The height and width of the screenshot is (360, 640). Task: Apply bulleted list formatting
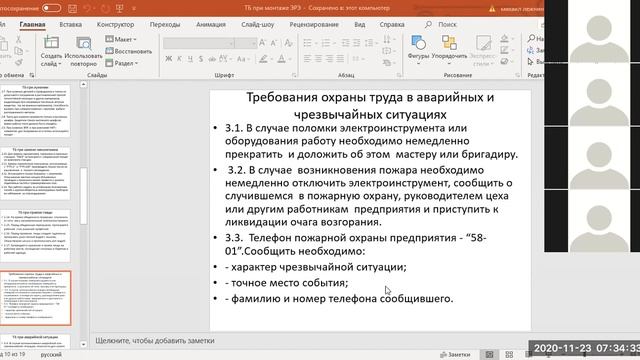310,43
